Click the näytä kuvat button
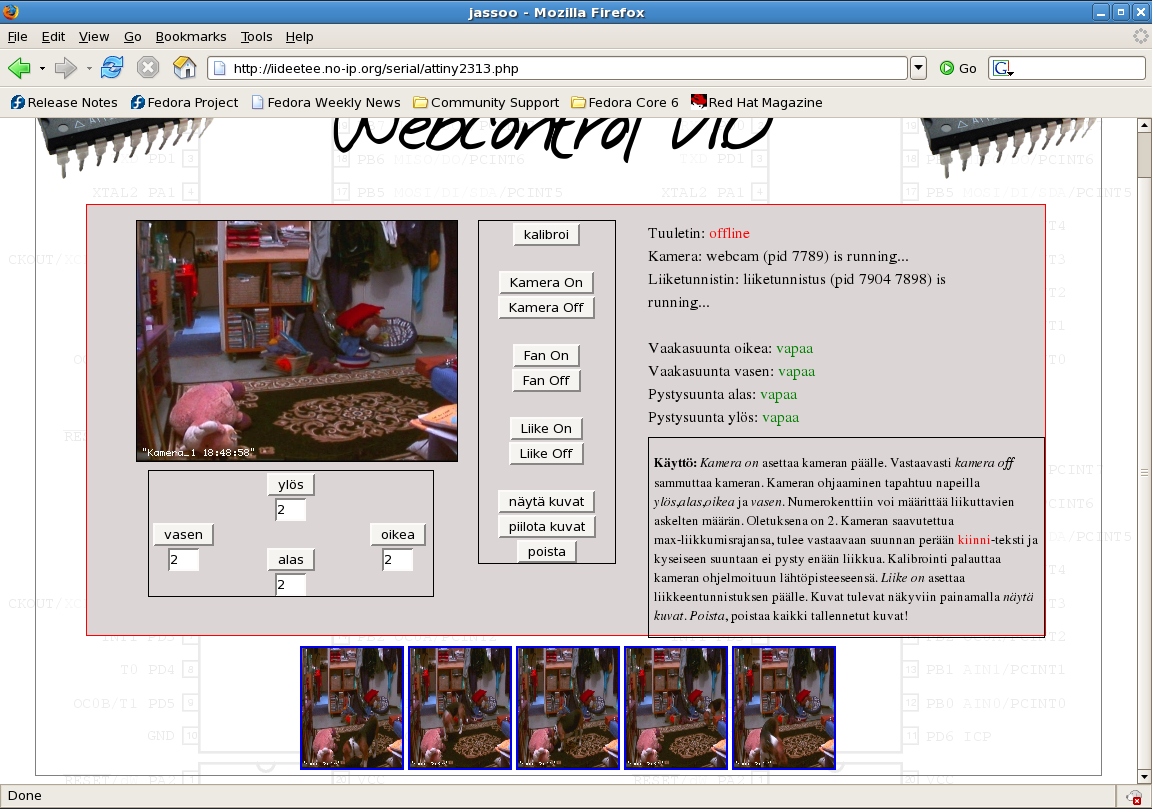1152x809 pixels. (547, 501)
